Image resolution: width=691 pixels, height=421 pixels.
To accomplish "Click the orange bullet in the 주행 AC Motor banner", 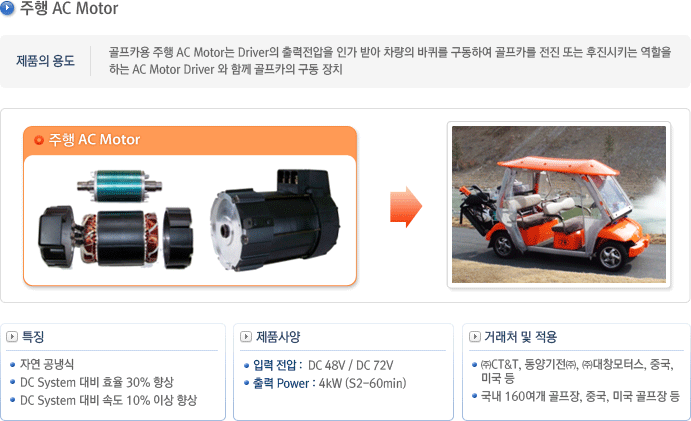I will pos(39,140).
